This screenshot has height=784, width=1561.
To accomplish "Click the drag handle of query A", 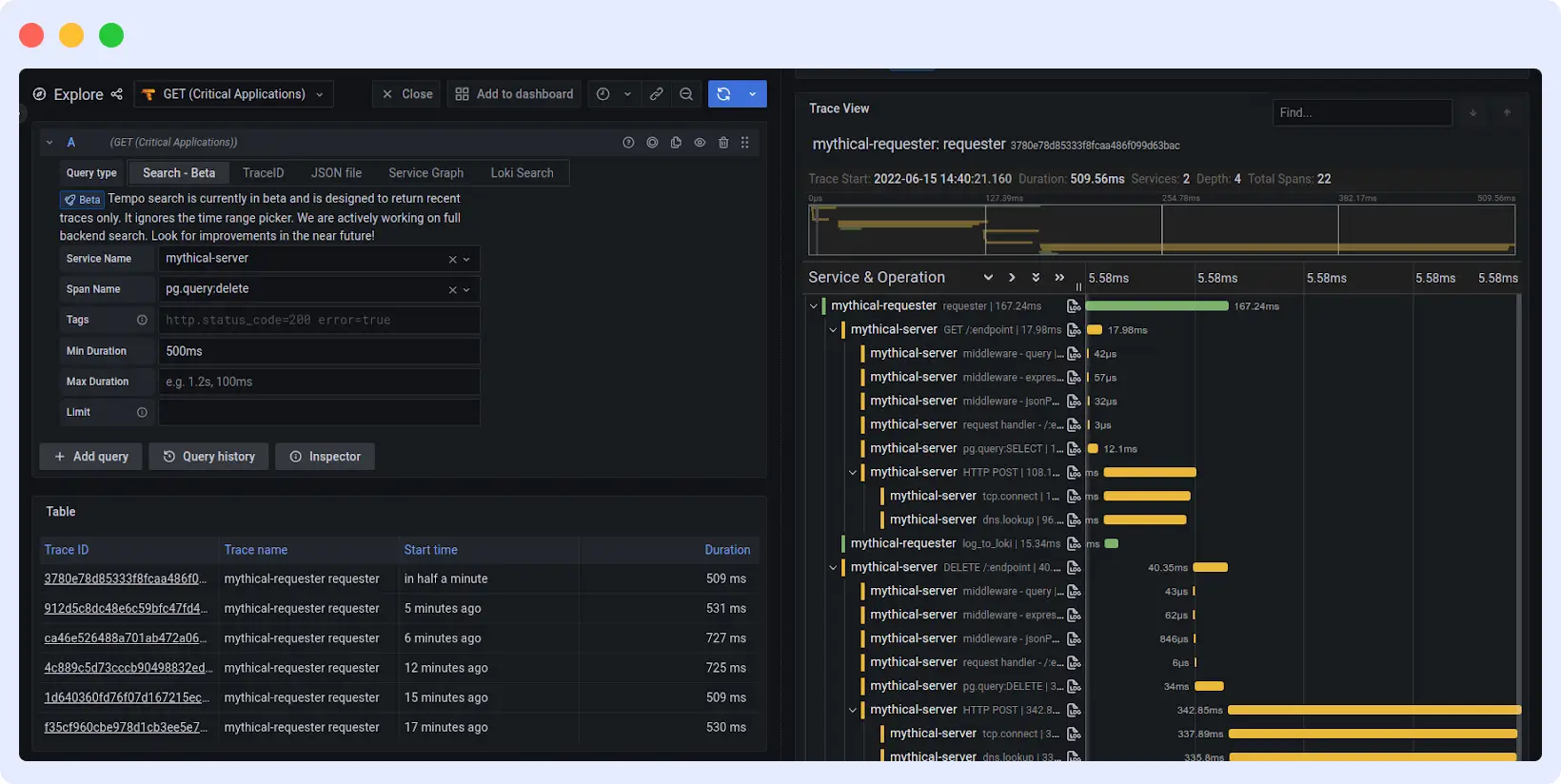I will [x=745, y=143].
